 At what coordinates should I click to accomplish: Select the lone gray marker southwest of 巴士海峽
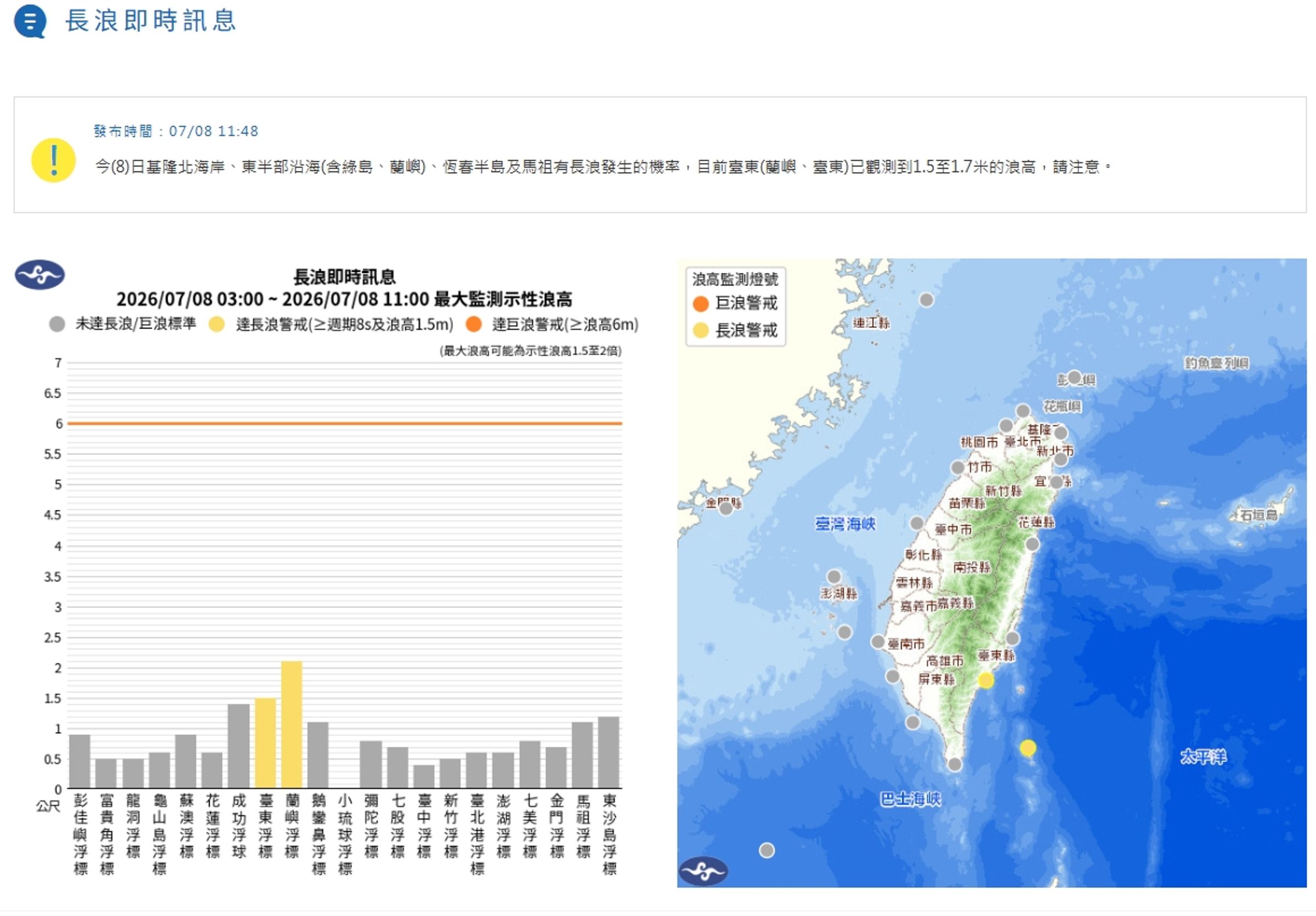[767, 850]
